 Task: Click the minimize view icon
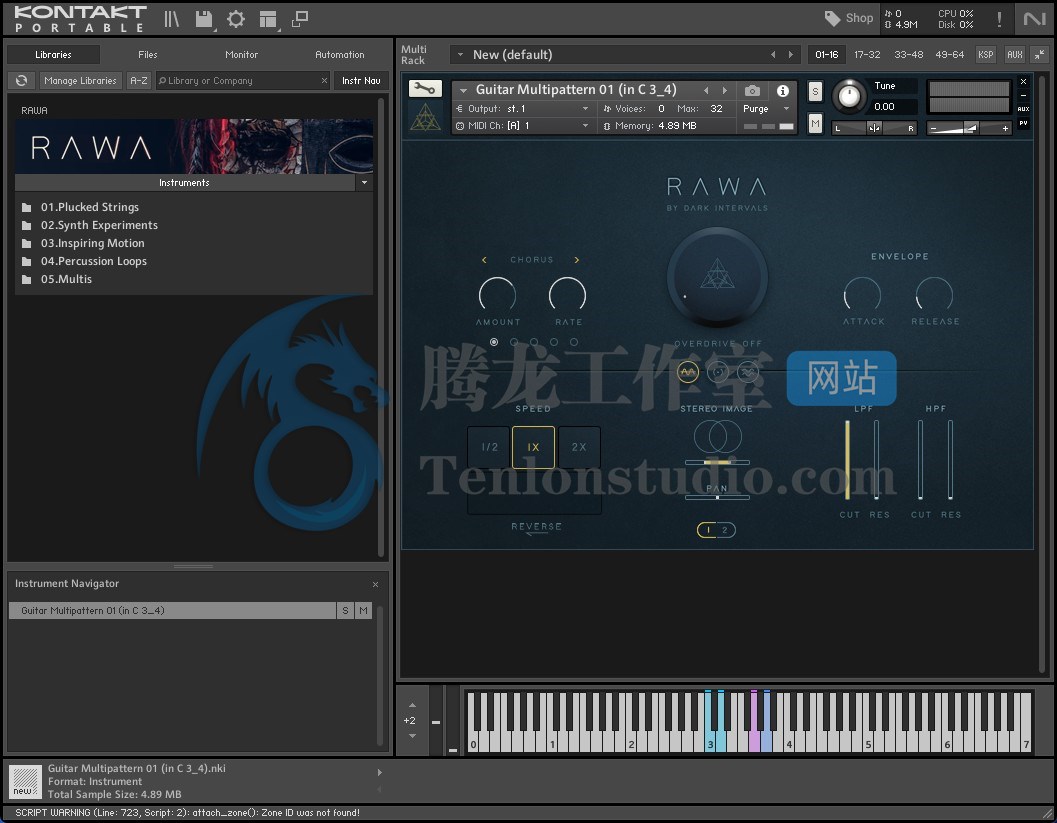[x=300, y=19]
